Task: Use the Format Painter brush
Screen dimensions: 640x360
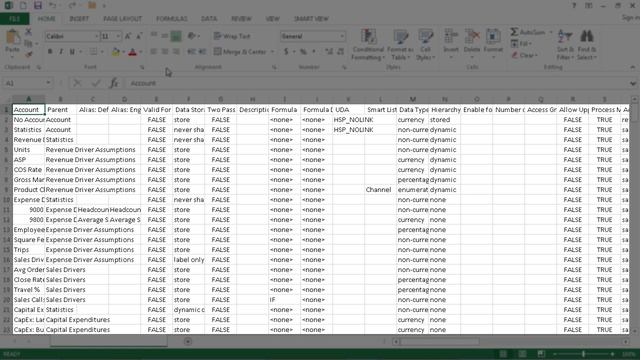Action: pyautogui.click(x=28, y=53)
